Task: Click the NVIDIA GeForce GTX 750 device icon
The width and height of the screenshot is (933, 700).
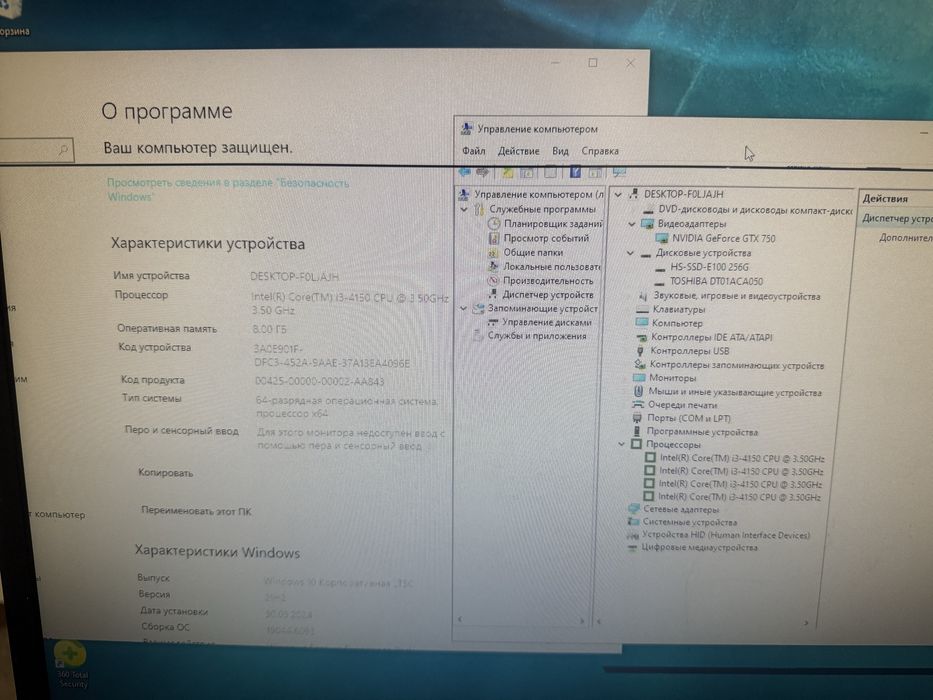Action: 661,238
